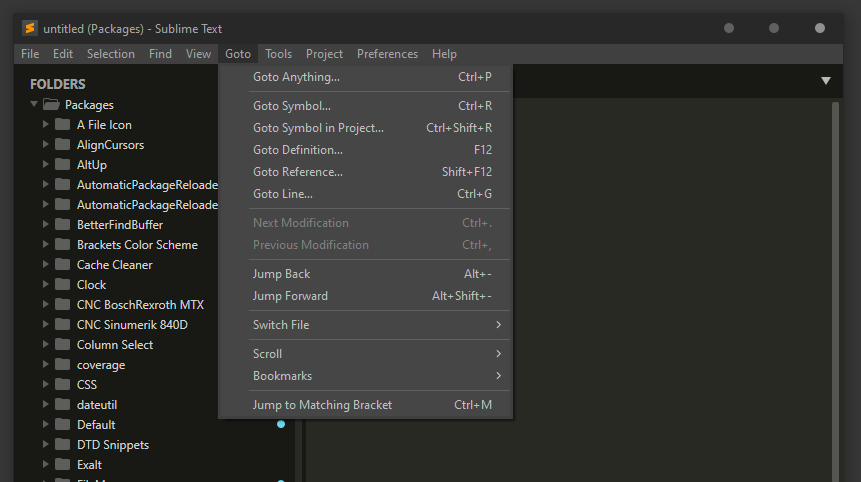Screen dimensions: 861x482
Task: Click the Cache Cleaner folder icon
Action: click(x=63, y=265)
